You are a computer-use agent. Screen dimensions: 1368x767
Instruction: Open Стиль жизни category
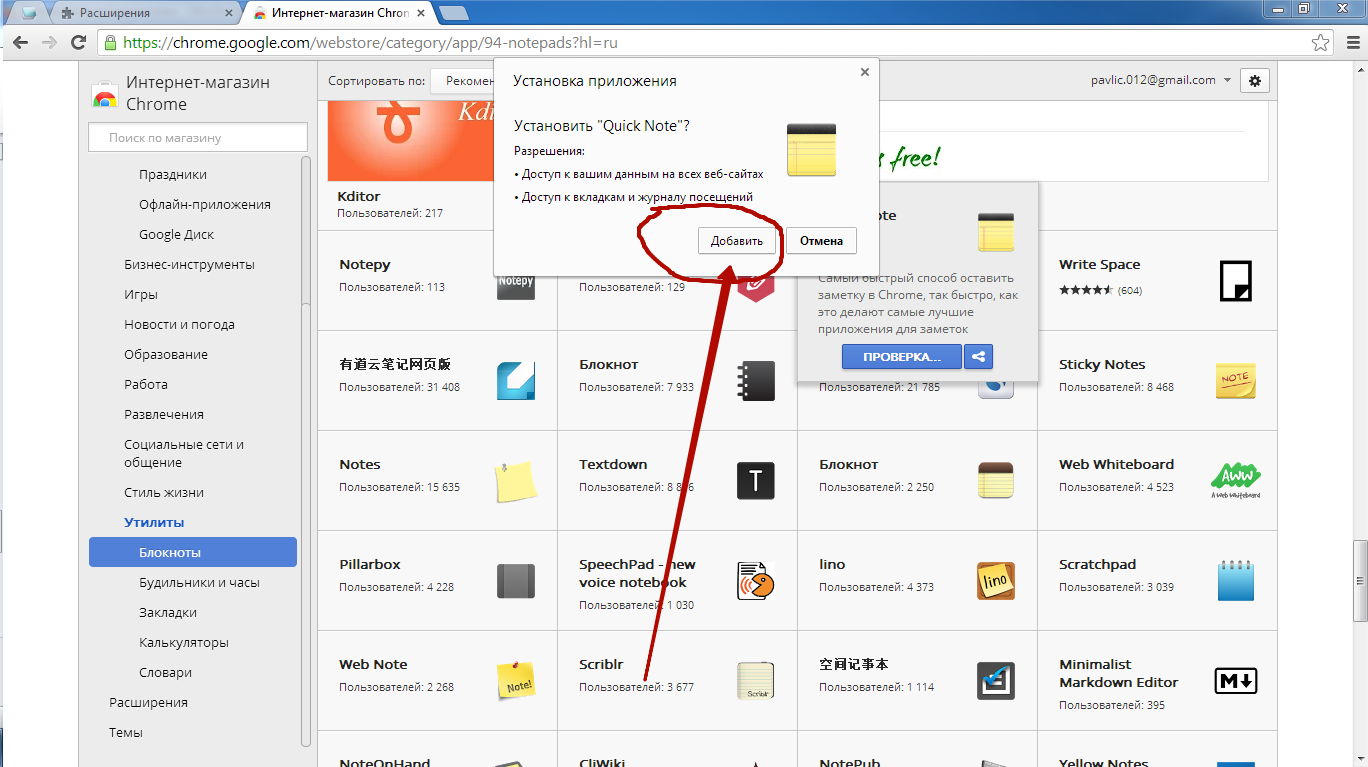click(x=164, y=492)
